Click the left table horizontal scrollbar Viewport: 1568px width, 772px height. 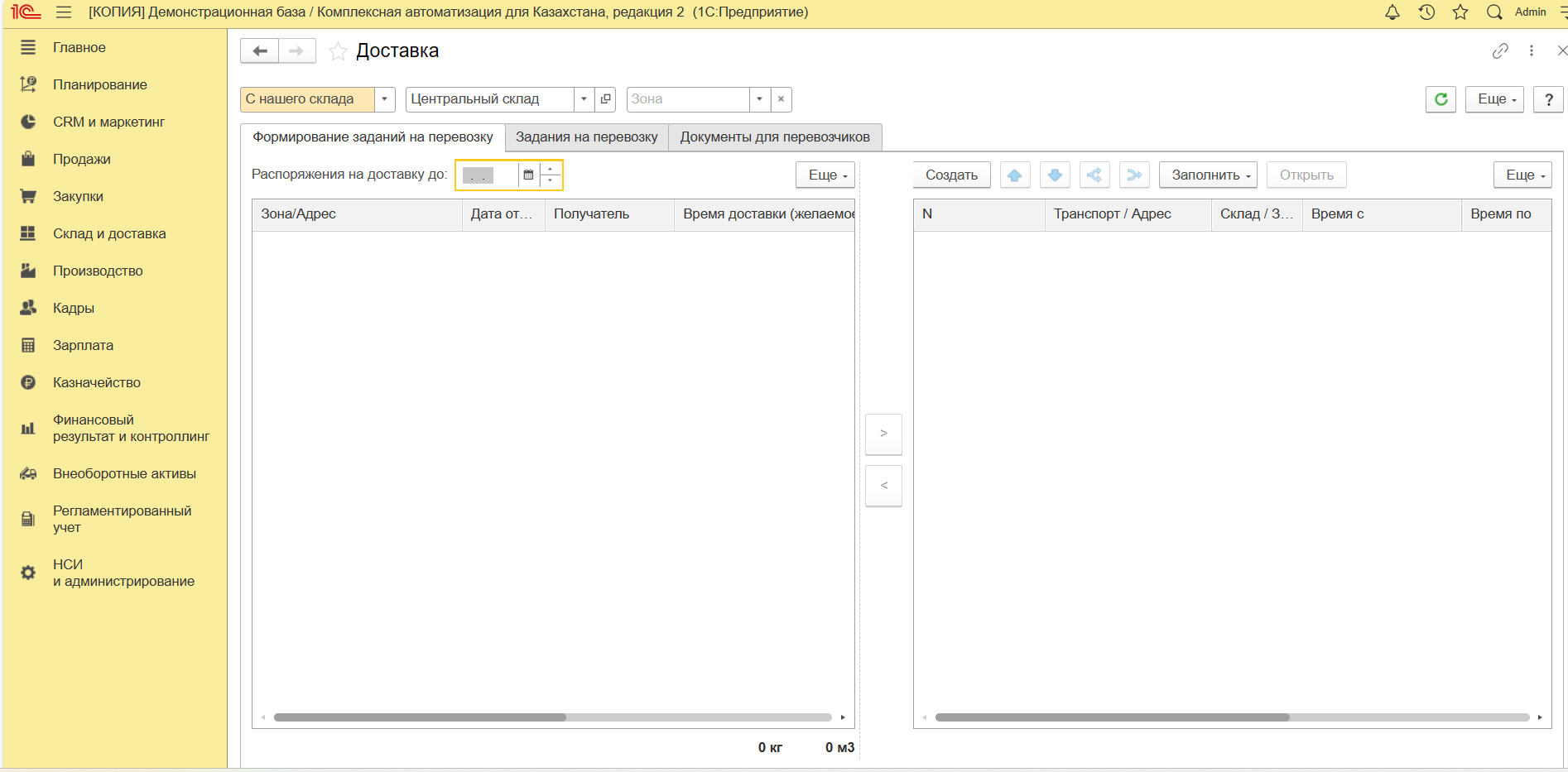420,717
